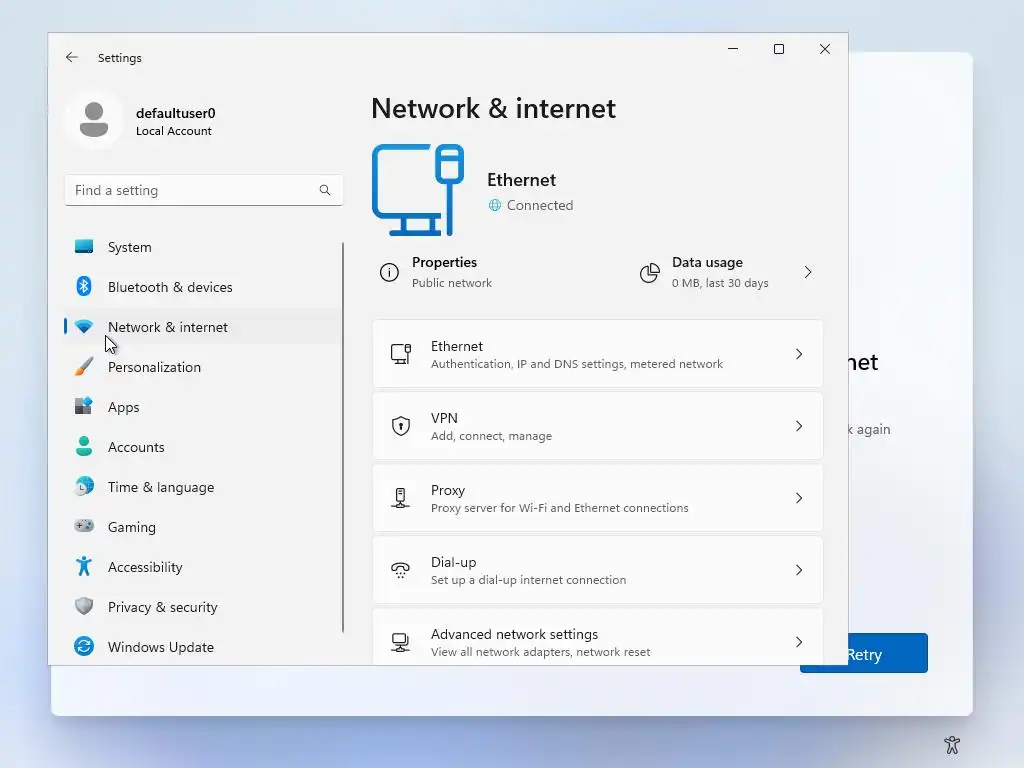Viewport: 1024px width, 768px height.
Task: Go to Bluetooth & devices
Action: click(x=203, y=287)
